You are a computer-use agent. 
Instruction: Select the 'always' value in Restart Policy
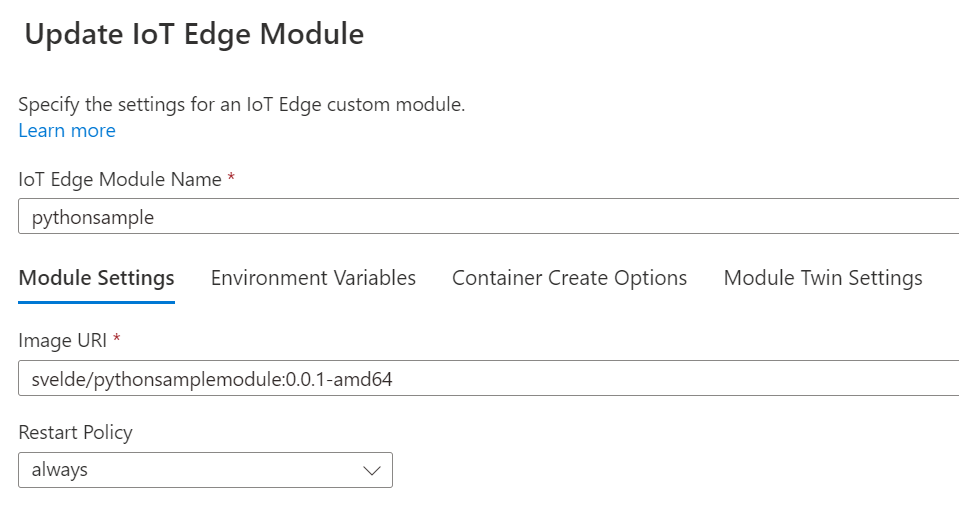[x=60, y=470]
